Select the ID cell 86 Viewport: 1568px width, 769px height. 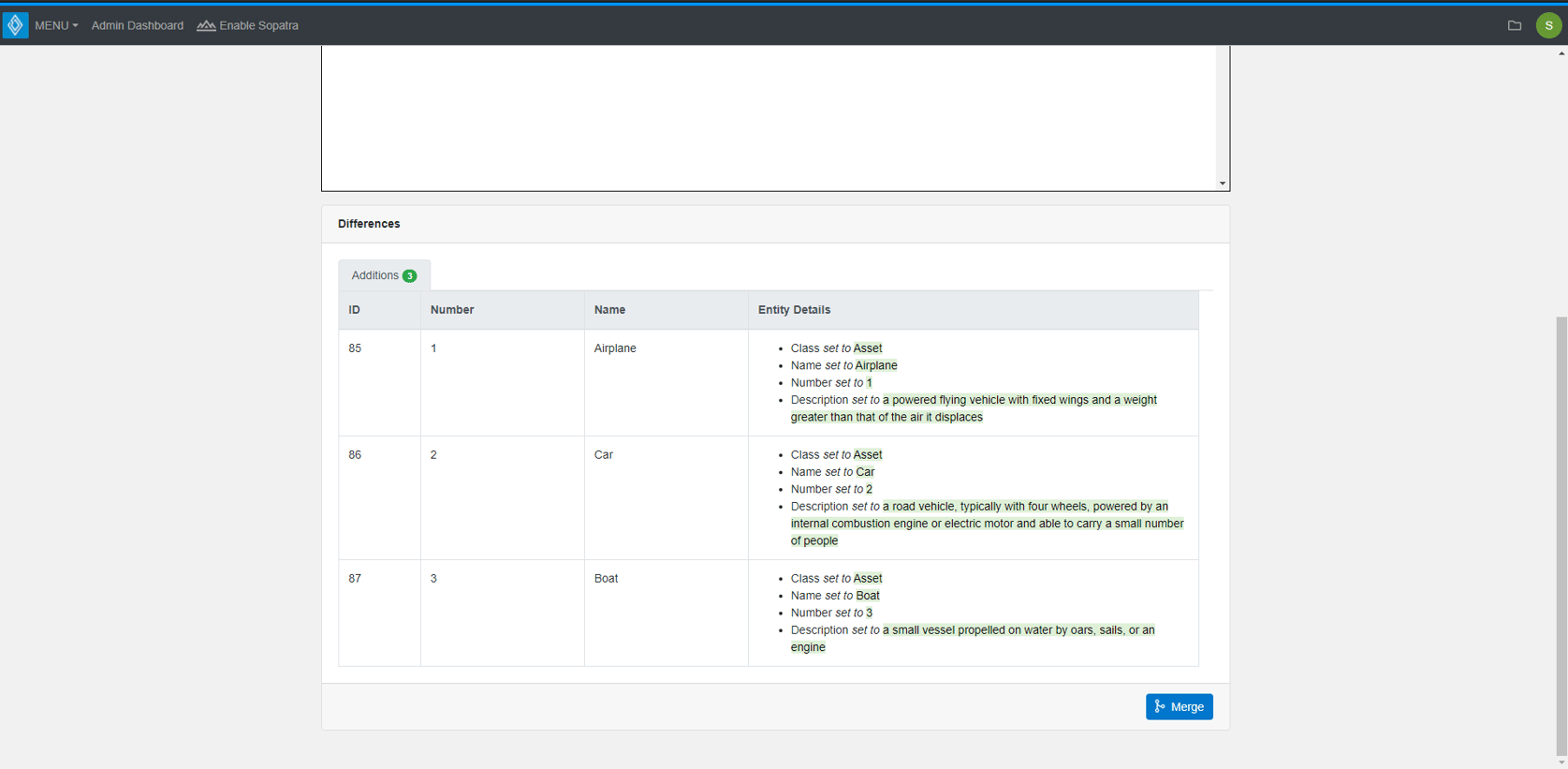coord(380,497)
